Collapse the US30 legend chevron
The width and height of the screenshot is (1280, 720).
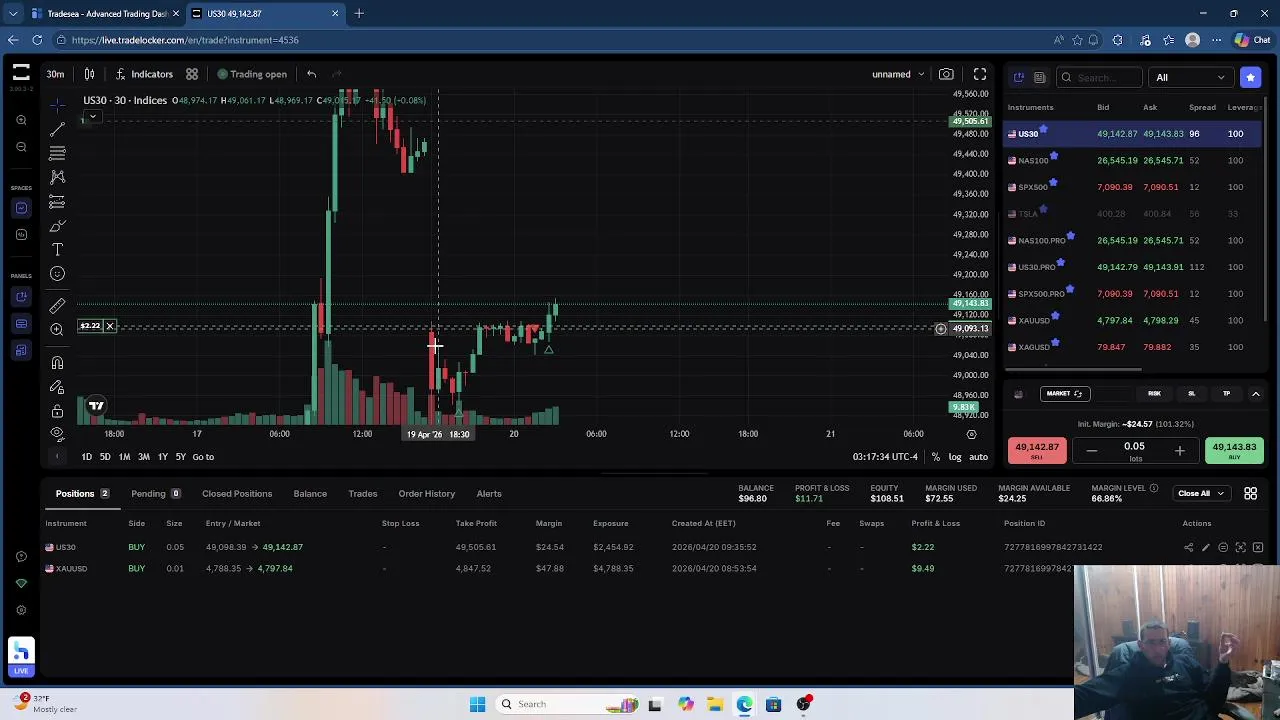pos(93,117)
